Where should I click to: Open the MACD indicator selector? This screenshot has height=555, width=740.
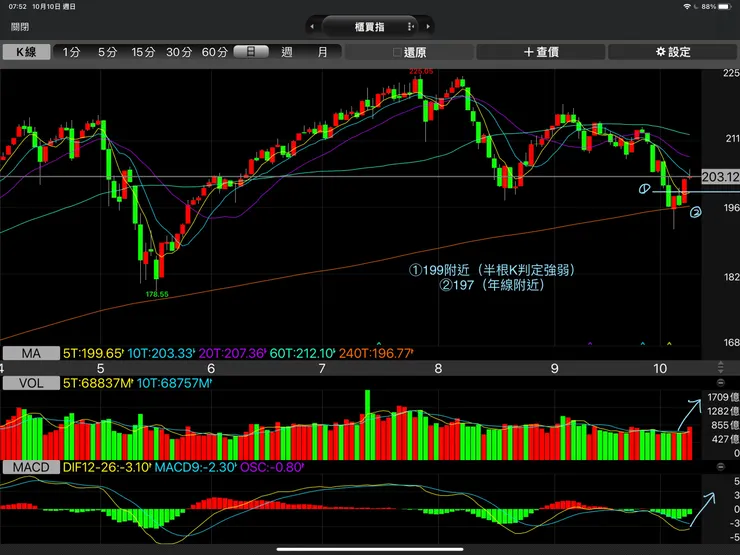[x=31, y=467]
